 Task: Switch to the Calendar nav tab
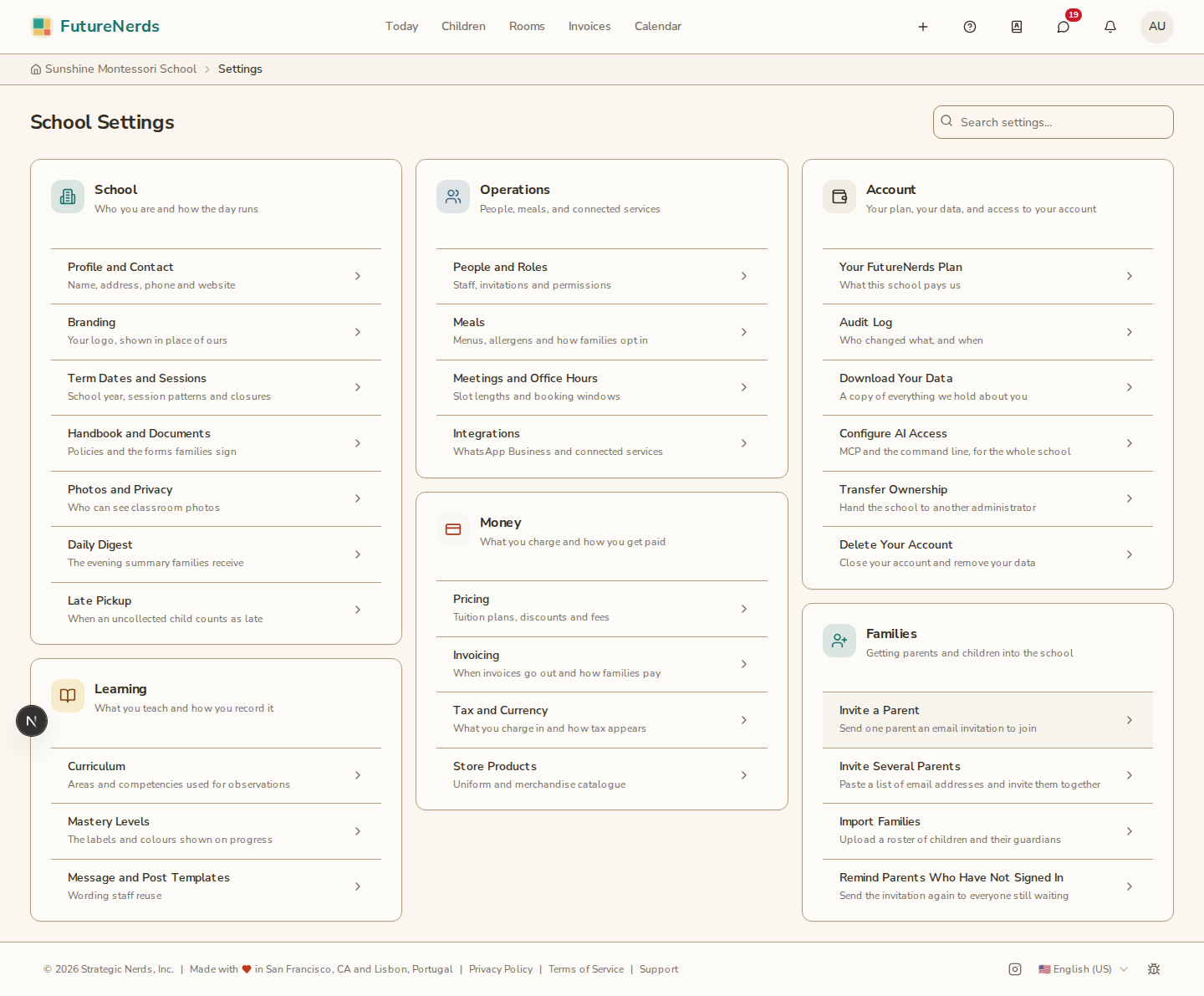pos(658,27)
